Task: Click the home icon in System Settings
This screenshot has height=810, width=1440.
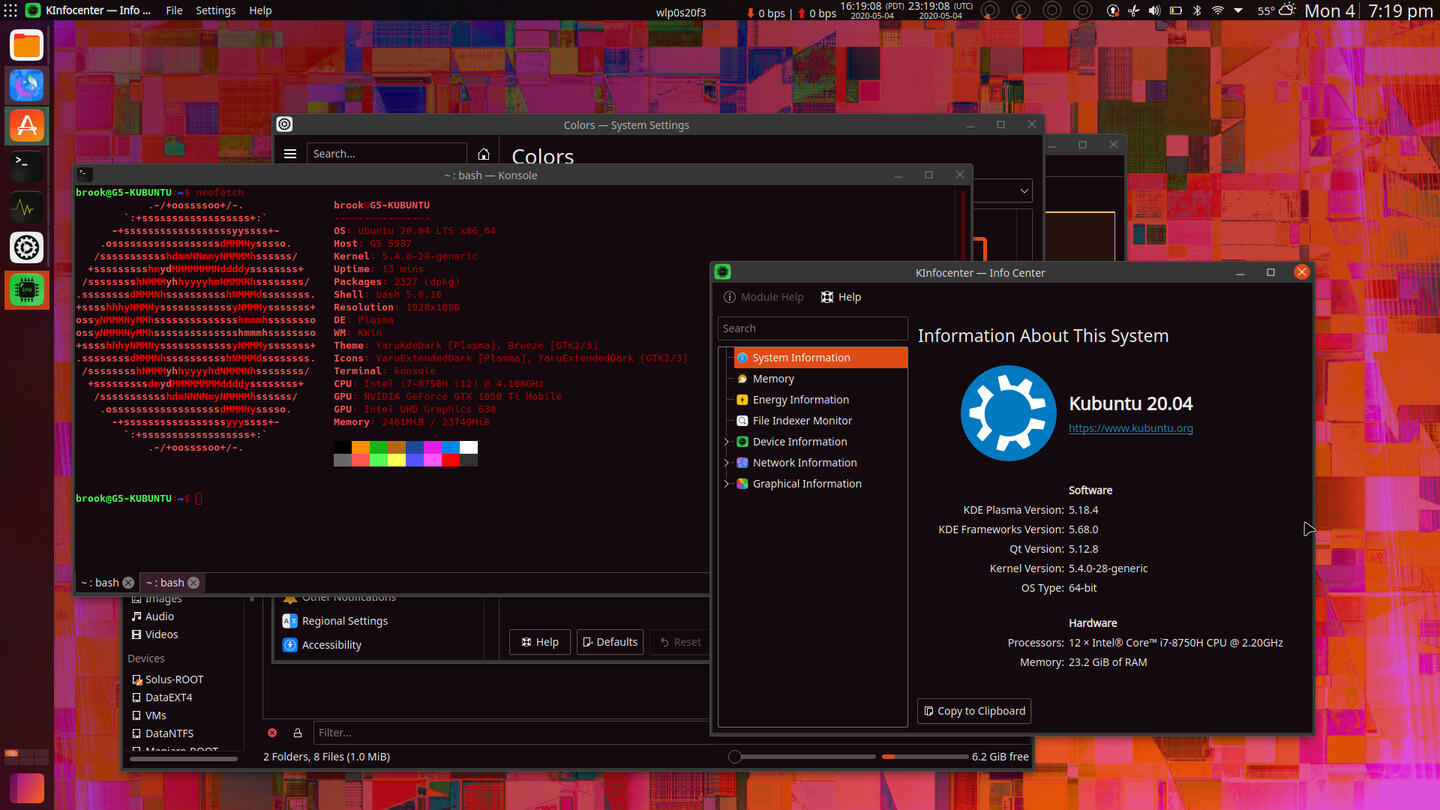Action: pos(484,154)
